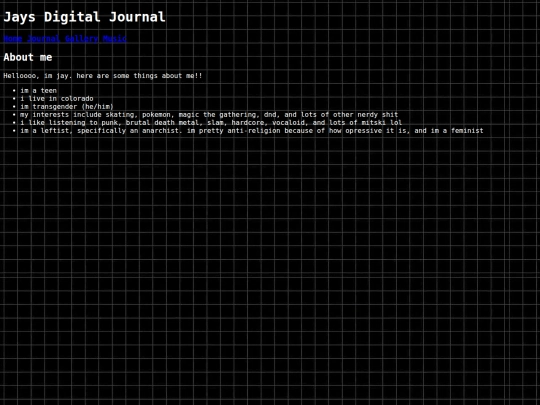The width and height of the screenshot is (540, 405).
Task: Click the 'Helloooo, im jay' intro sentence
Action: (x=103, y=76)
